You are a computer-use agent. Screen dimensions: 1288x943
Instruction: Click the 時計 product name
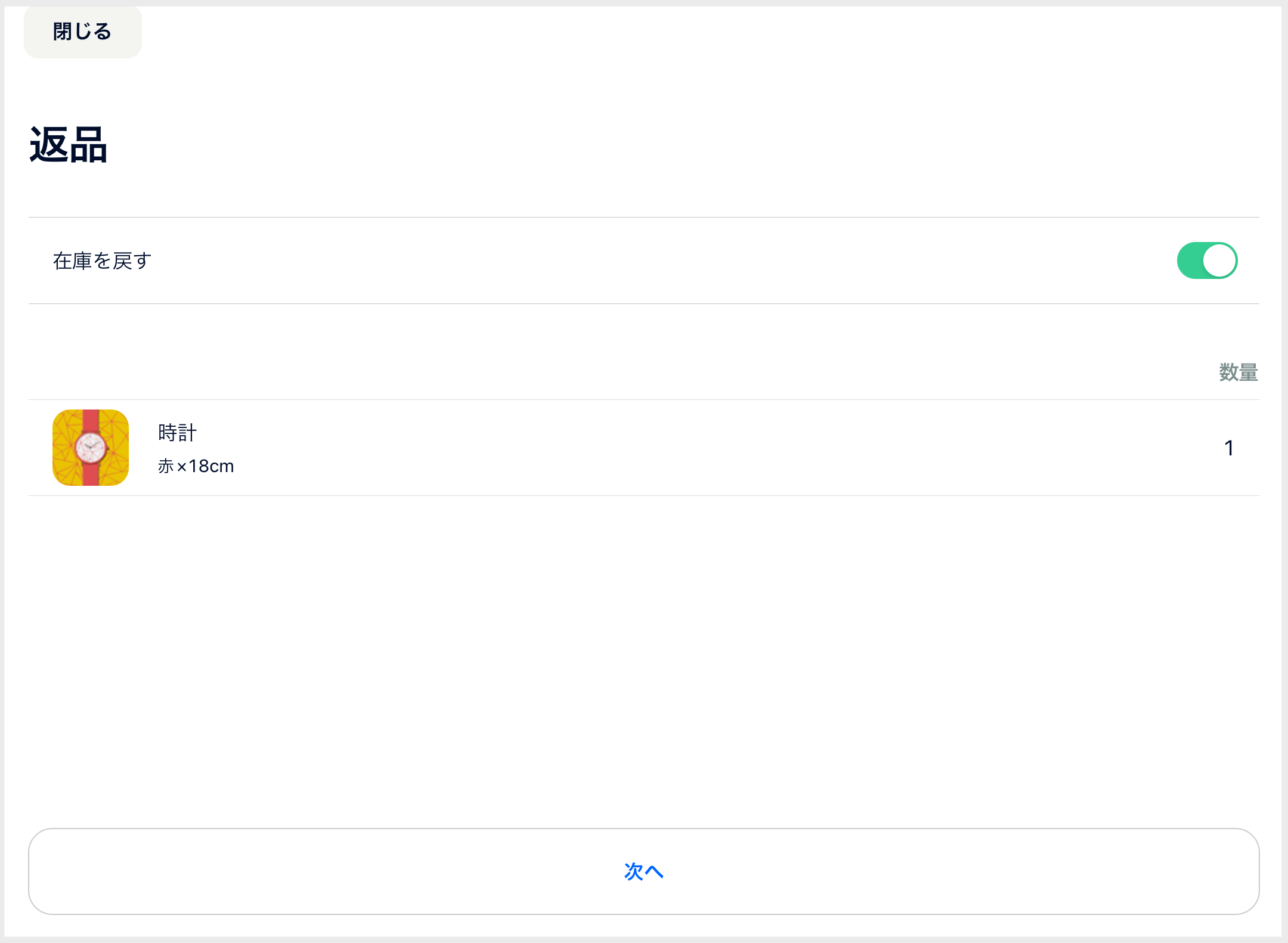point(177,432)
